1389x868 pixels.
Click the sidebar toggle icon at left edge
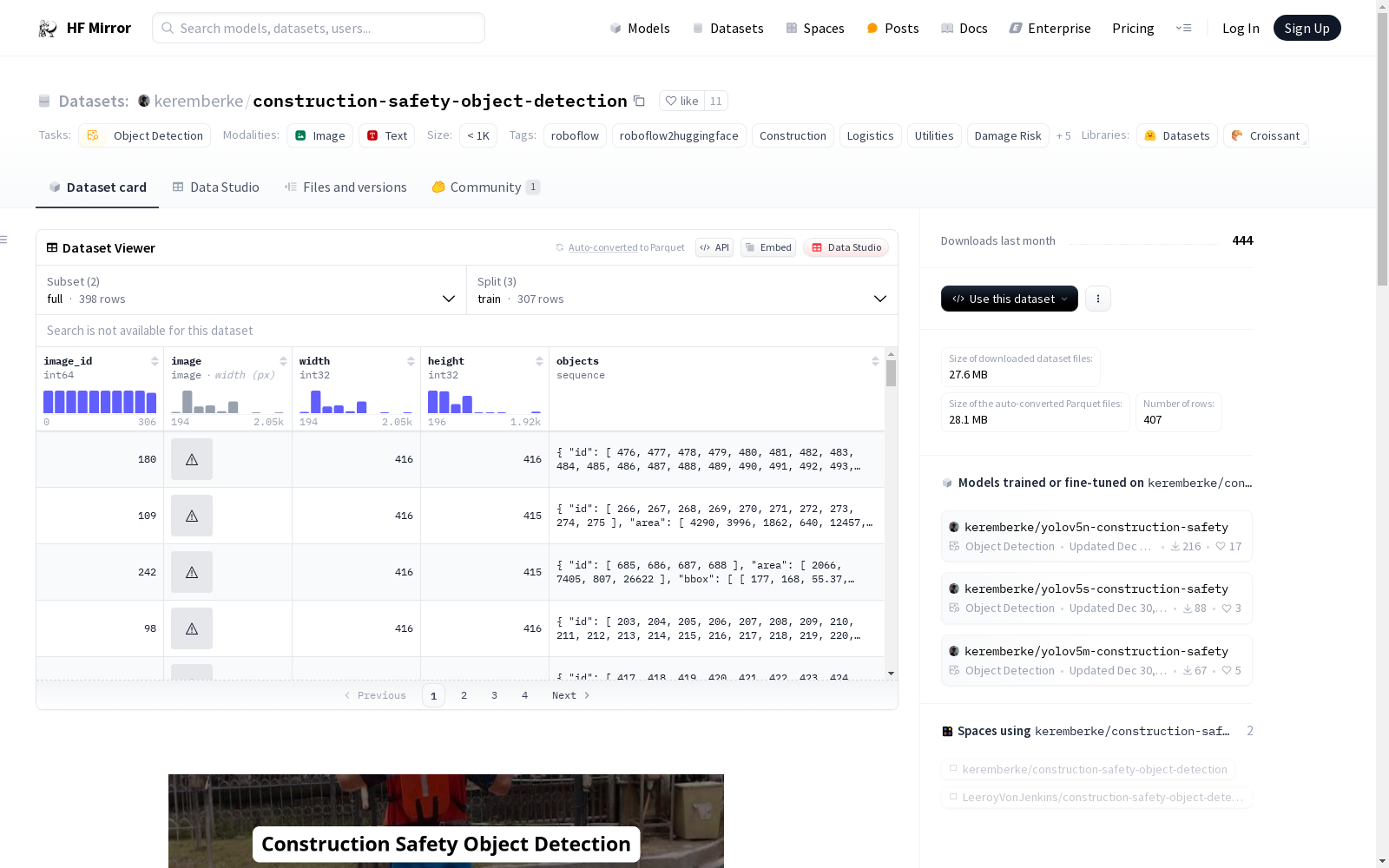click(x=4, y=240)
